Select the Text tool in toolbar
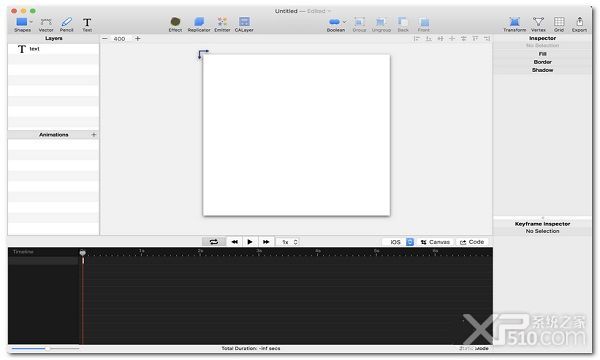 coord(87,24)
